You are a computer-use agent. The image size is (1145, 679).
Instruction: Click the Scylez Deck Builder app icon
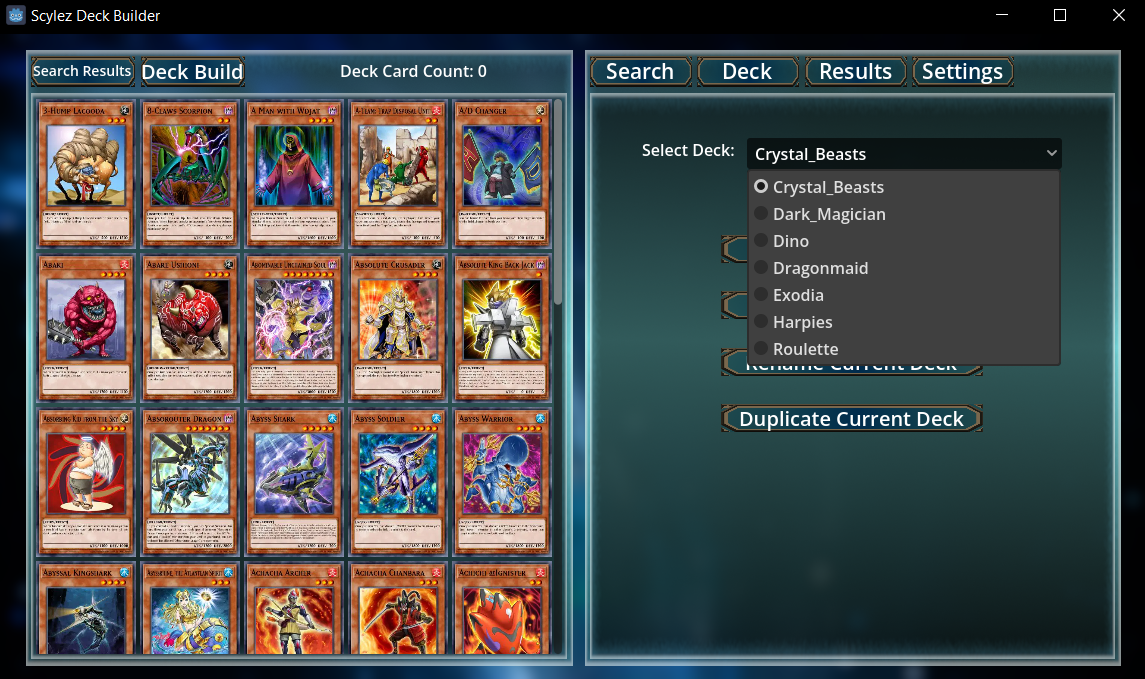(15, 15)
